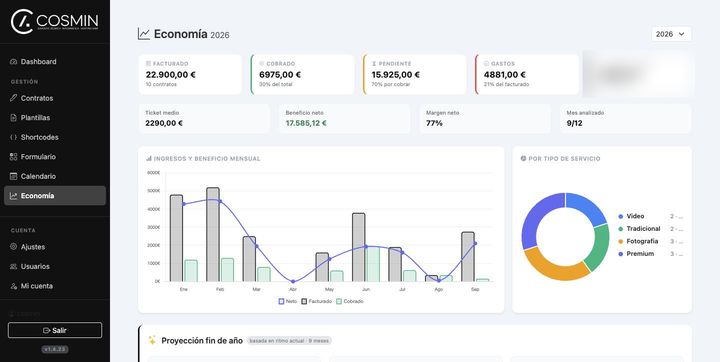Image resolution: width=720 pixels, height=362 pixels.
Task: Open Dashboard from the sidebar
Action: tap(55, 62)
